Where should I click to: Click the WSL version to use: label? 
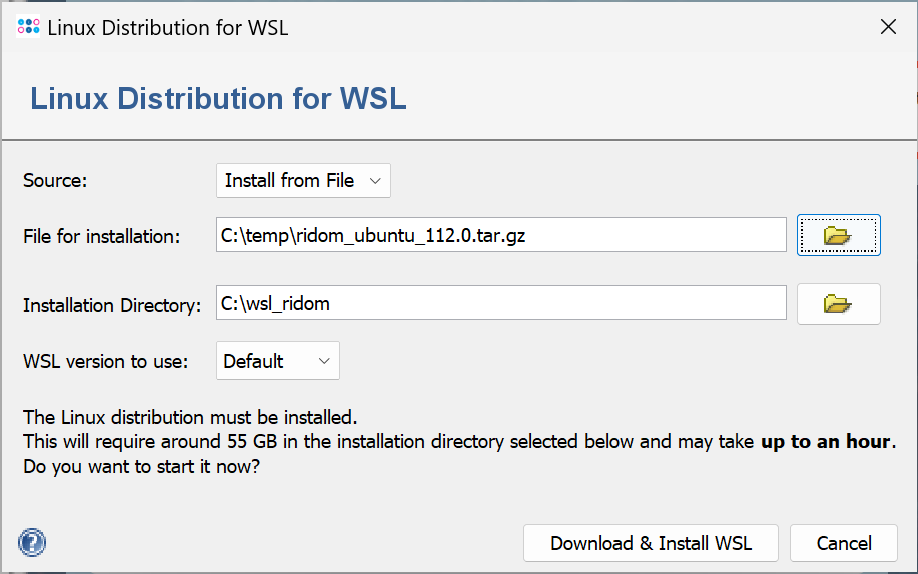pos(106,361)
